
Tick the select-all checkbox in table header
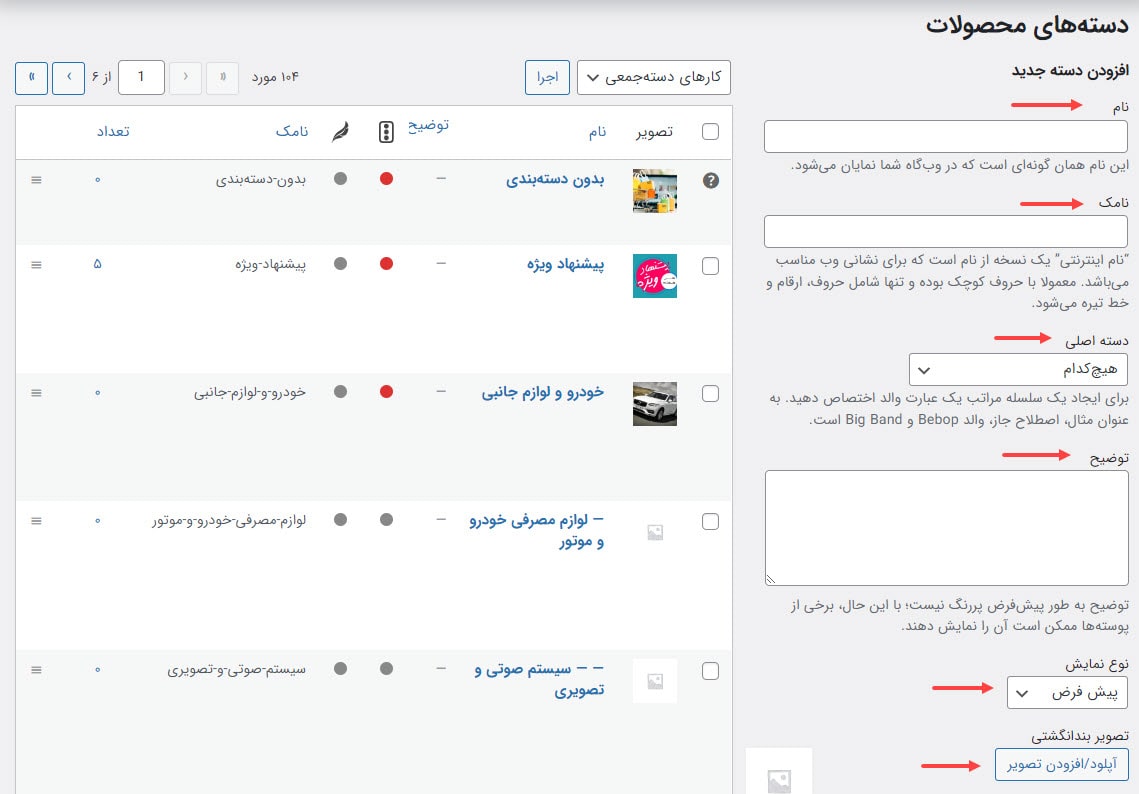tap(711, 132)
